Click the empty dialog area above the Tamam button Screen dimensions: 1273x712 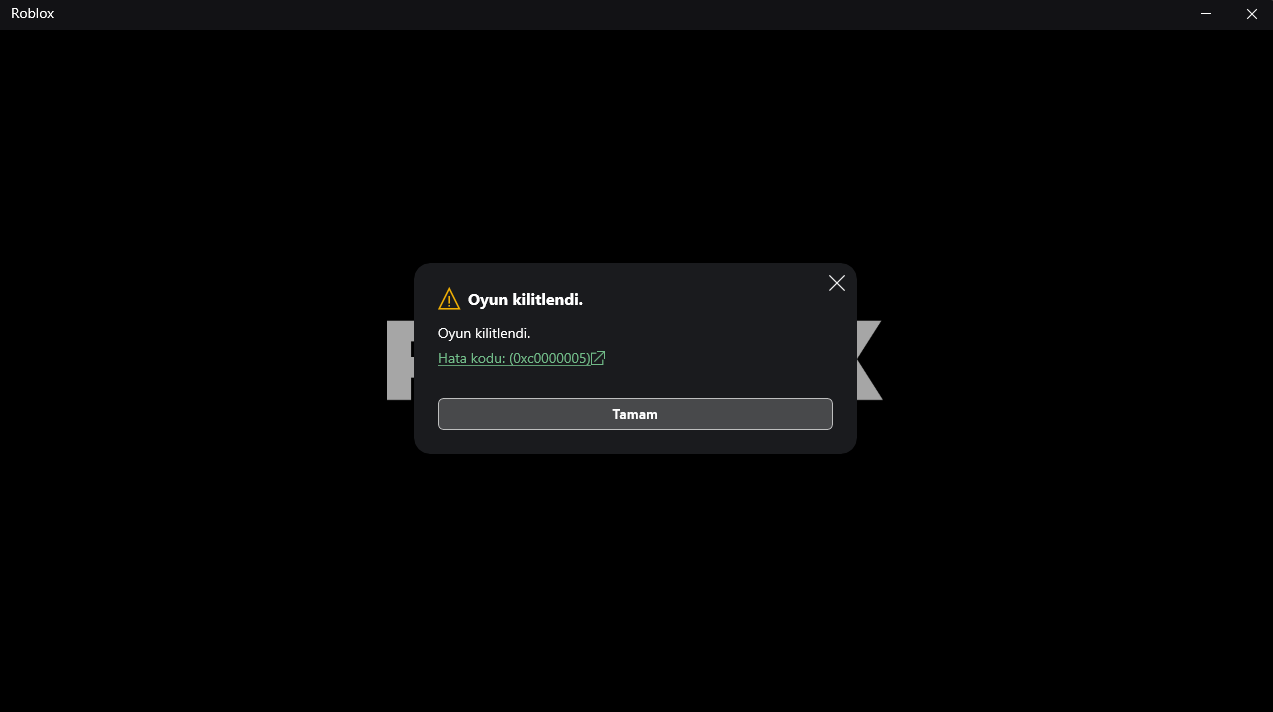(x=635, y=383)
